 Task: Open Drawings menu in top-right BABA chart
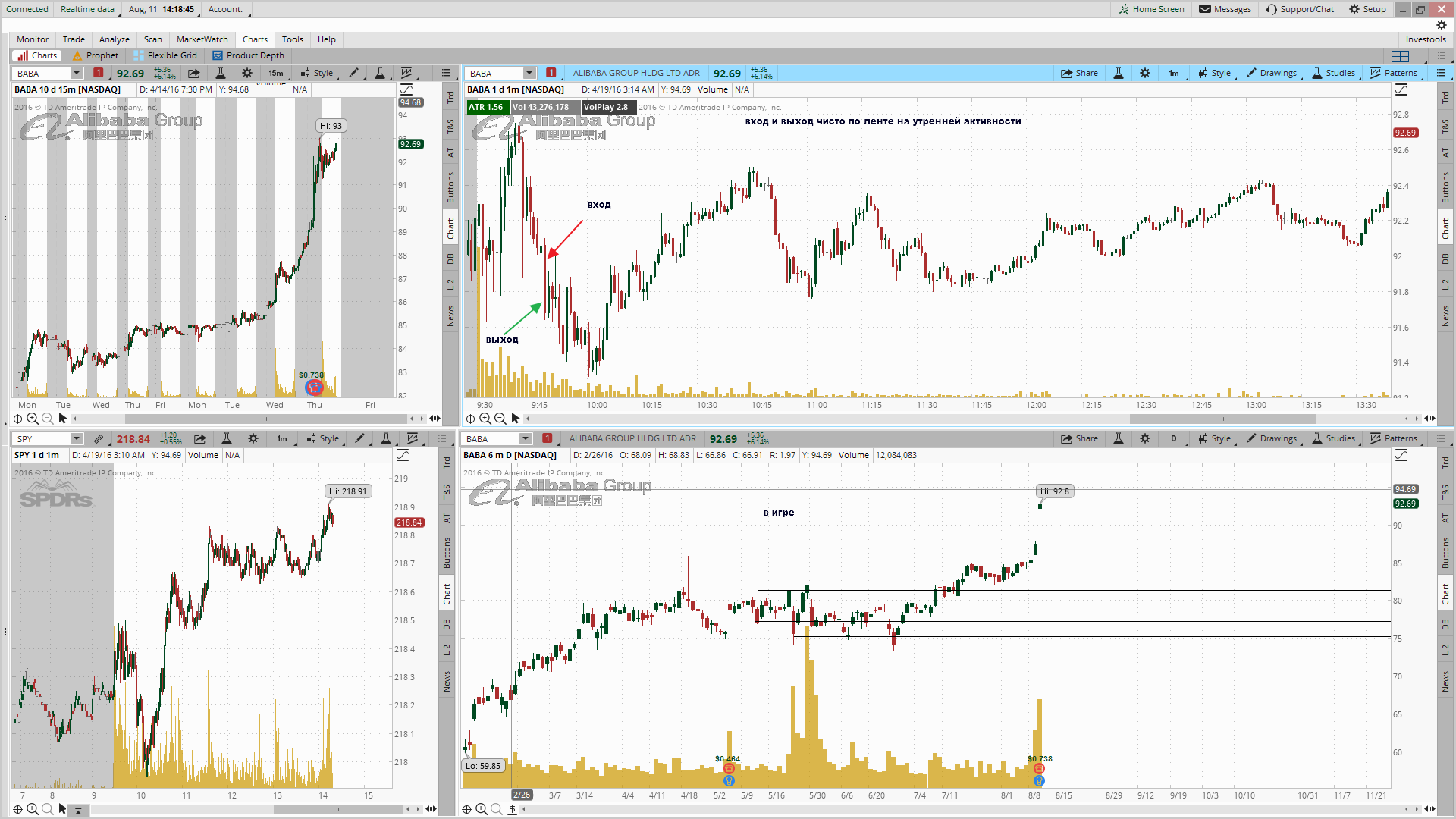1272,73
